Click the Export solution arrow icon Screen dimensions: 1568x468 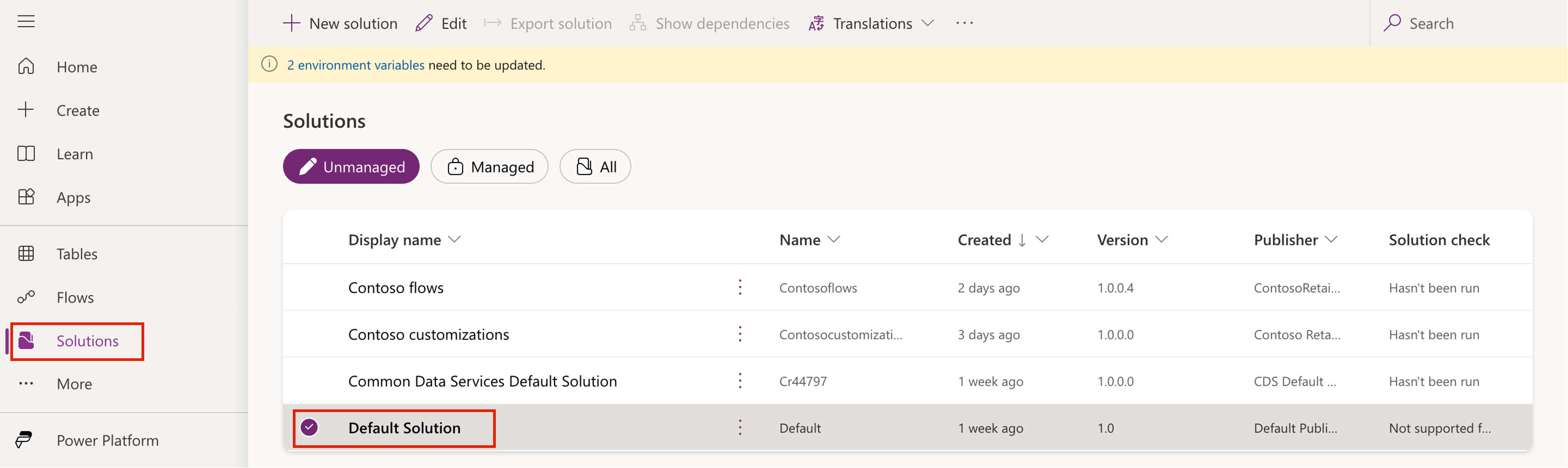coord(492,23)
